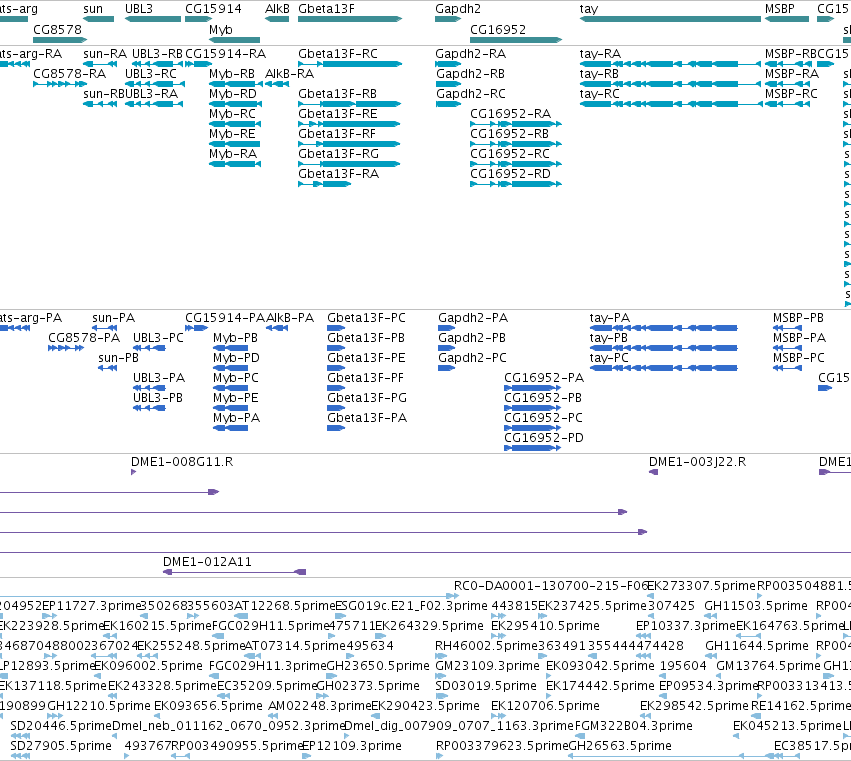Screen dimensions: 851x761
Task: Click transcript CG16952-RA label
Action: [510, 113]
